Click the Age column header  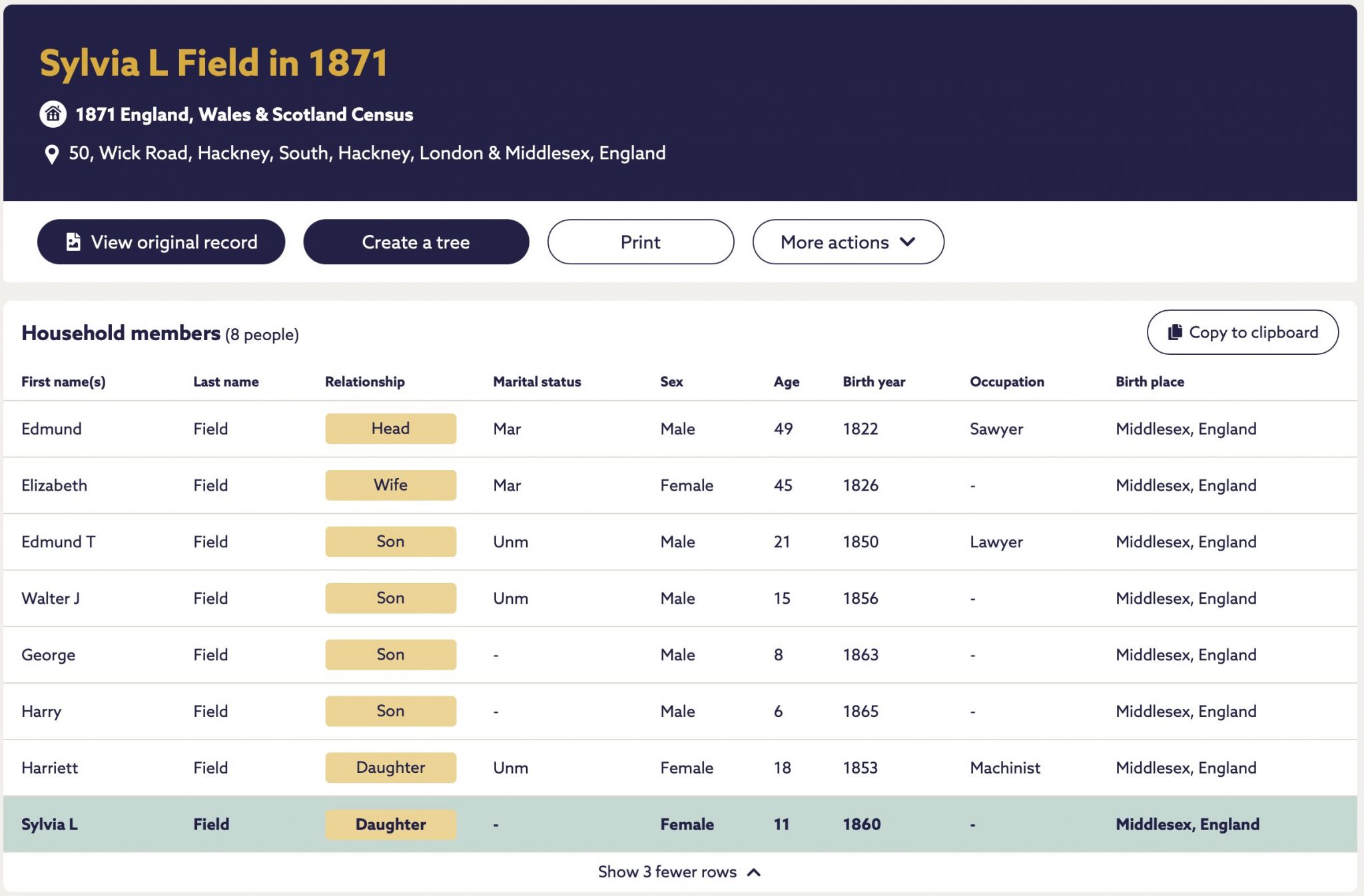787,381
